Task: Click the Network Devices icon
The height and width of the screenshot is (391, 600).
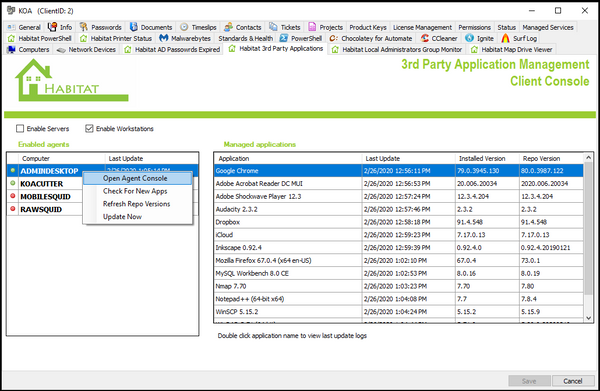Action: [61, 50]
